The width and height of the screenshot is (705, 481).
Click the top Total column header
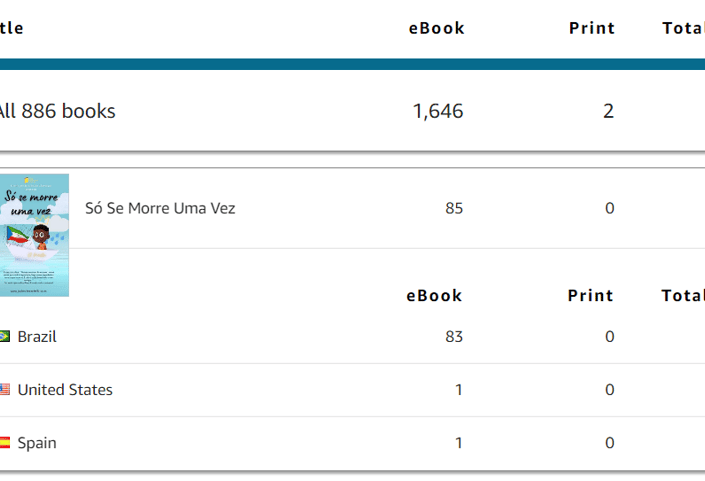[683, 28]
